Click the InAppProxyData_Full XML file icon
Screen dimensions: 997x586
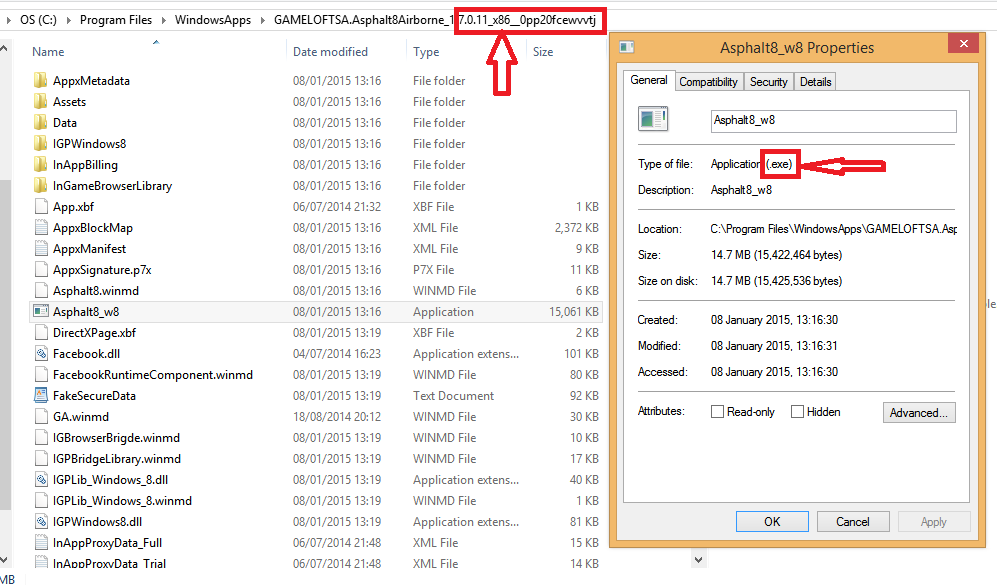(x=41, y=542)
